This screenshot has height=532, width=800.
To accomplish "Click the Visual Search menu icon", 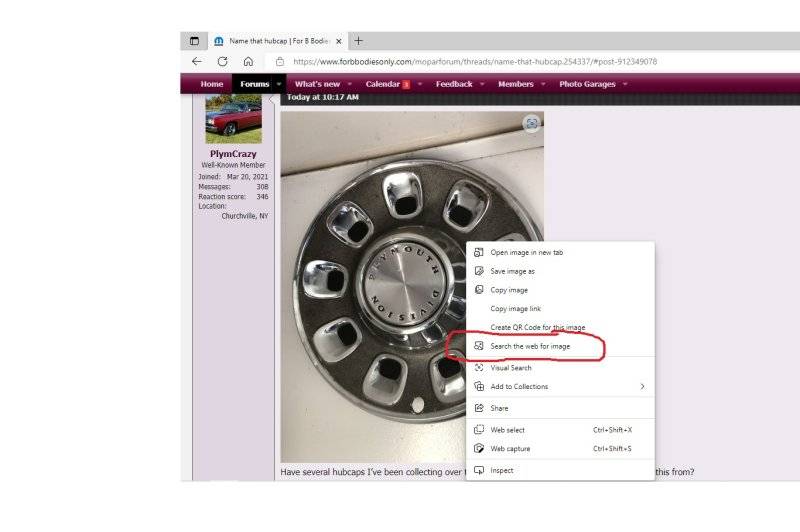I will [479, 368].
